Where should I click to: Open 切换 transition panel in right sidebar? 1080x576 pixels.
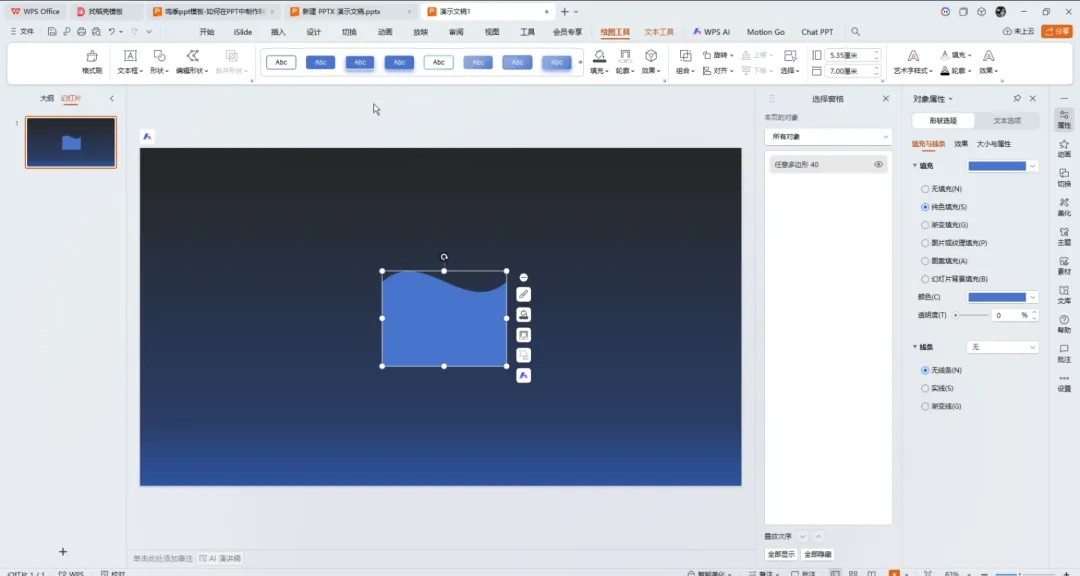1064,178
